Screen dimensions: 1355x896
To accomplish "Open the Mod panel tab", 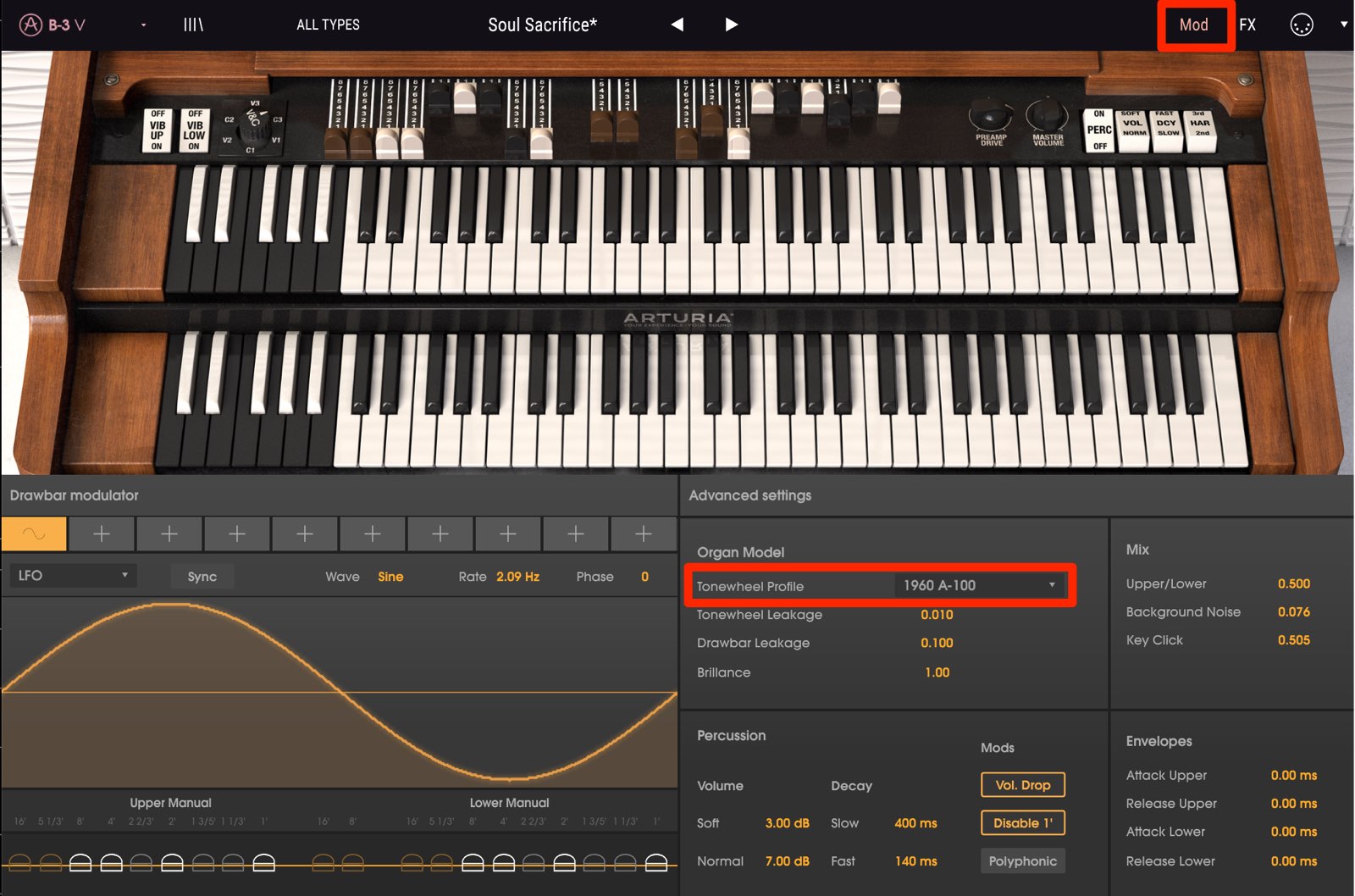I will (x=1193, y=25).
